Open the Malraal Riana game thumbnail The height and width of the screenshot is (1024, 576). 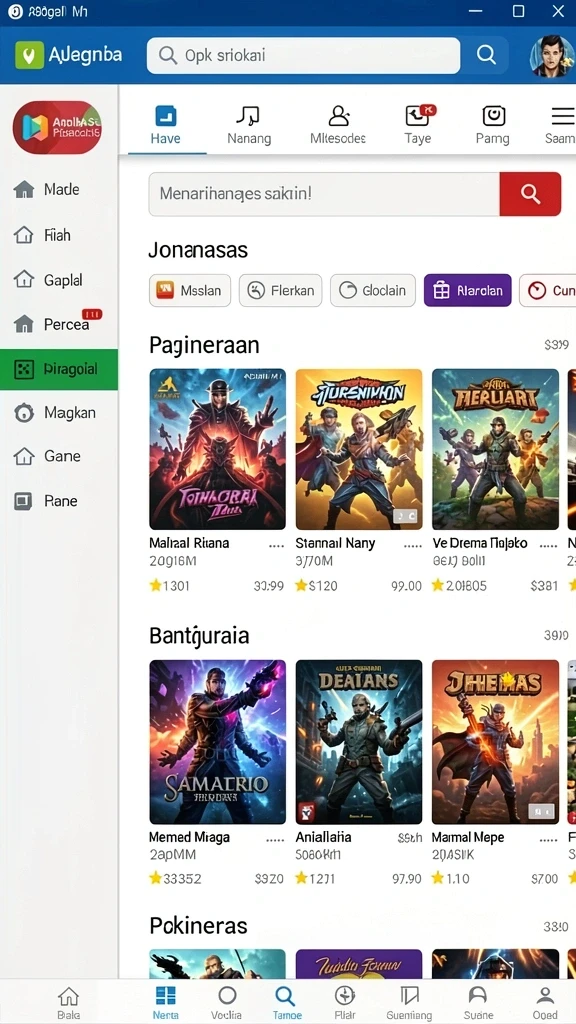tap(217, 449)
